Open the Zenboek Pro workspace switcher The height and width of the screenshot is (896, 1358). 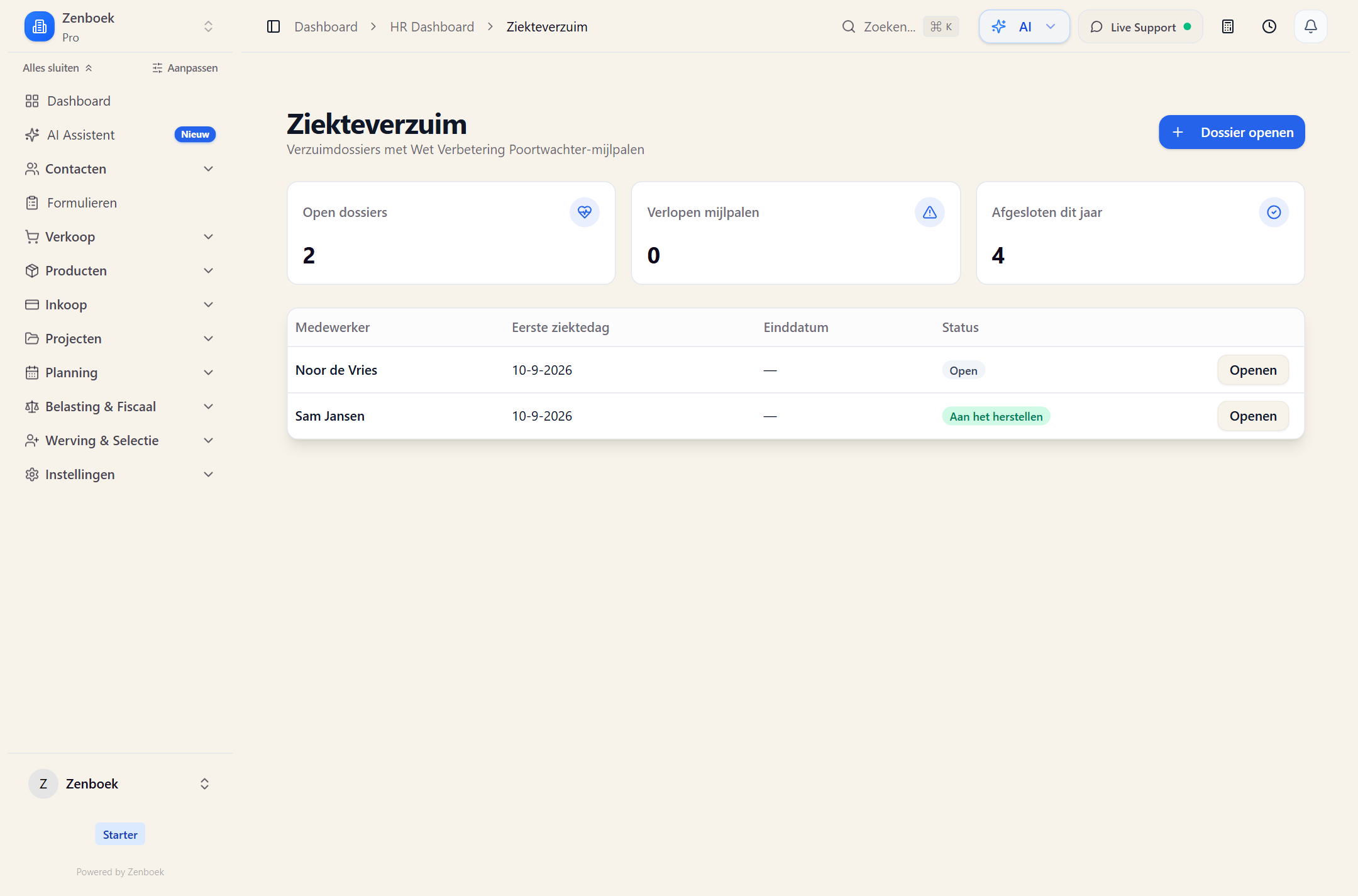pyautogui.click(x=120, y=26)
